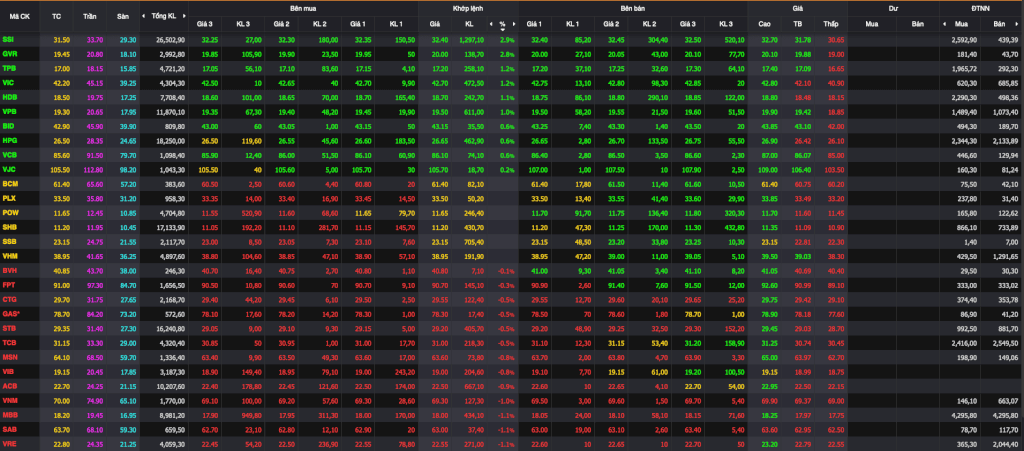Click the TC reference price header
This screenshot has height=451, width=1024.
pyautogui.click(x=56, y=15)
